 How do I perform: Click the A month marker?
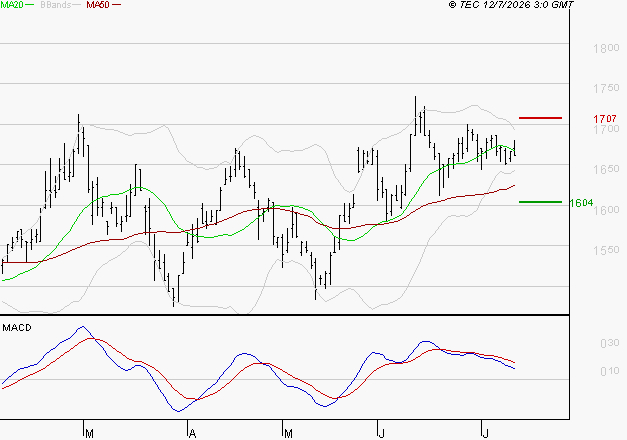[192, 434]
